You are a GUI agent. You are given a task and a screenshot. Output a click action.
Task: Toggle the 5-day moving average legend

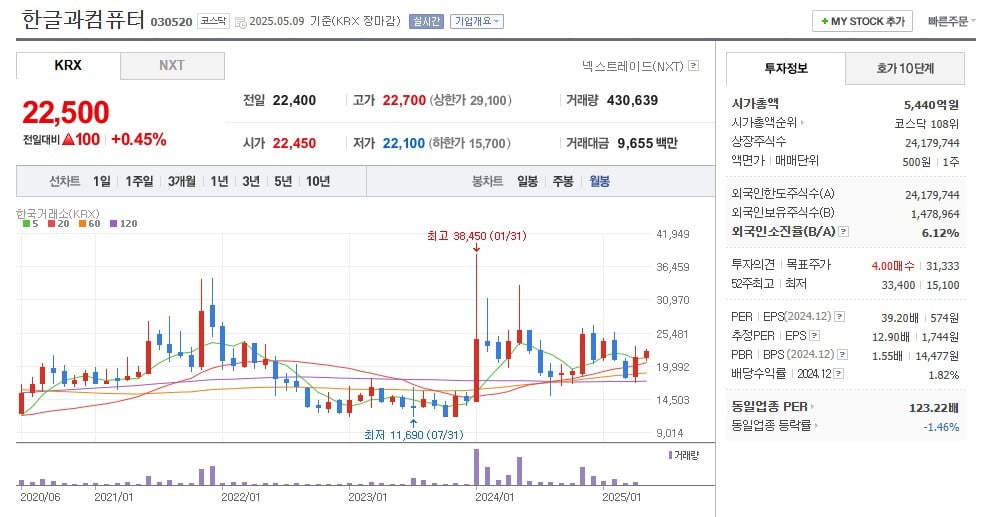tap(30, 223)
